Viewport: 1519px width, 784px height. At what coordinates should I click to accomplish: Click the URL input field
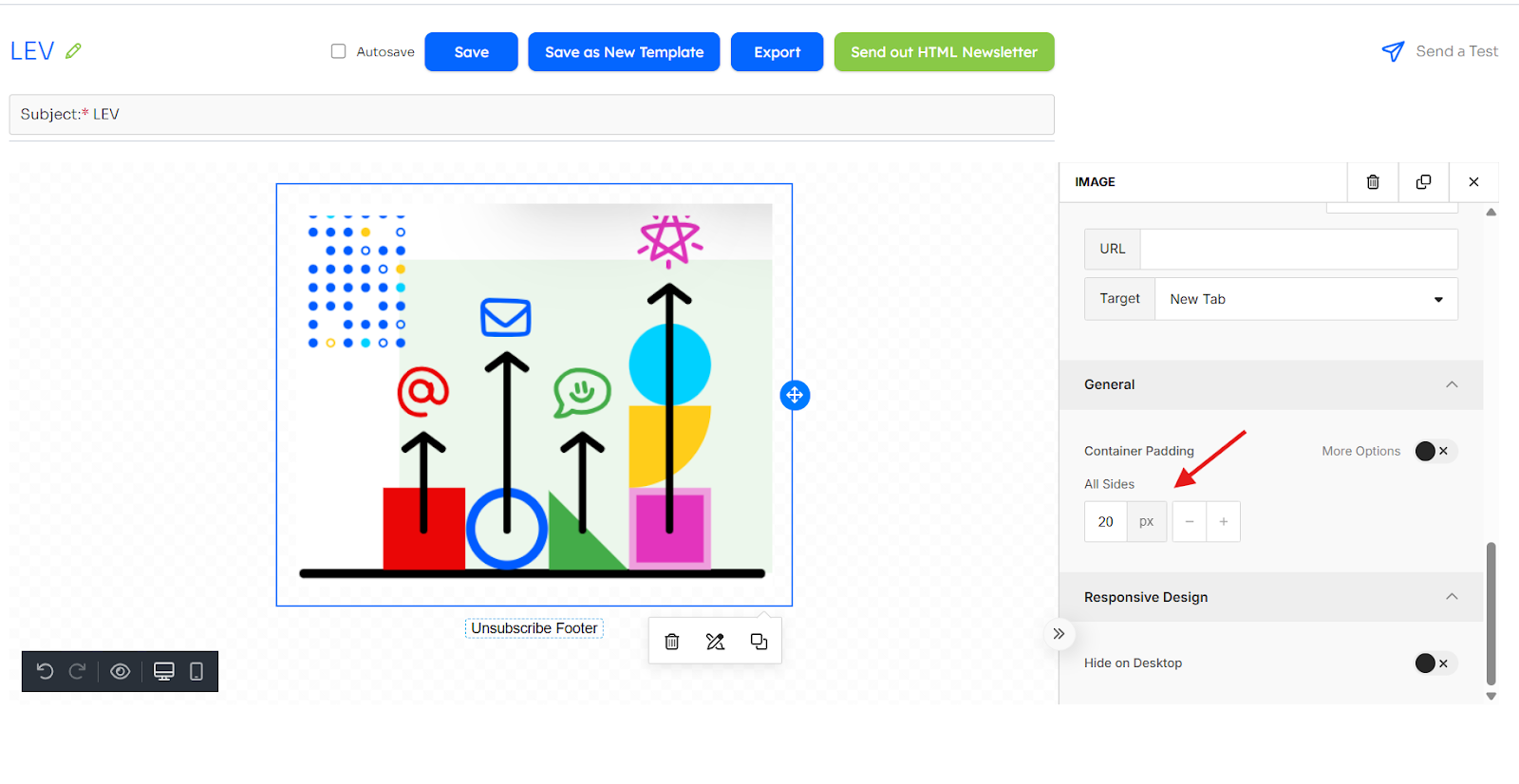(1299, 249)
